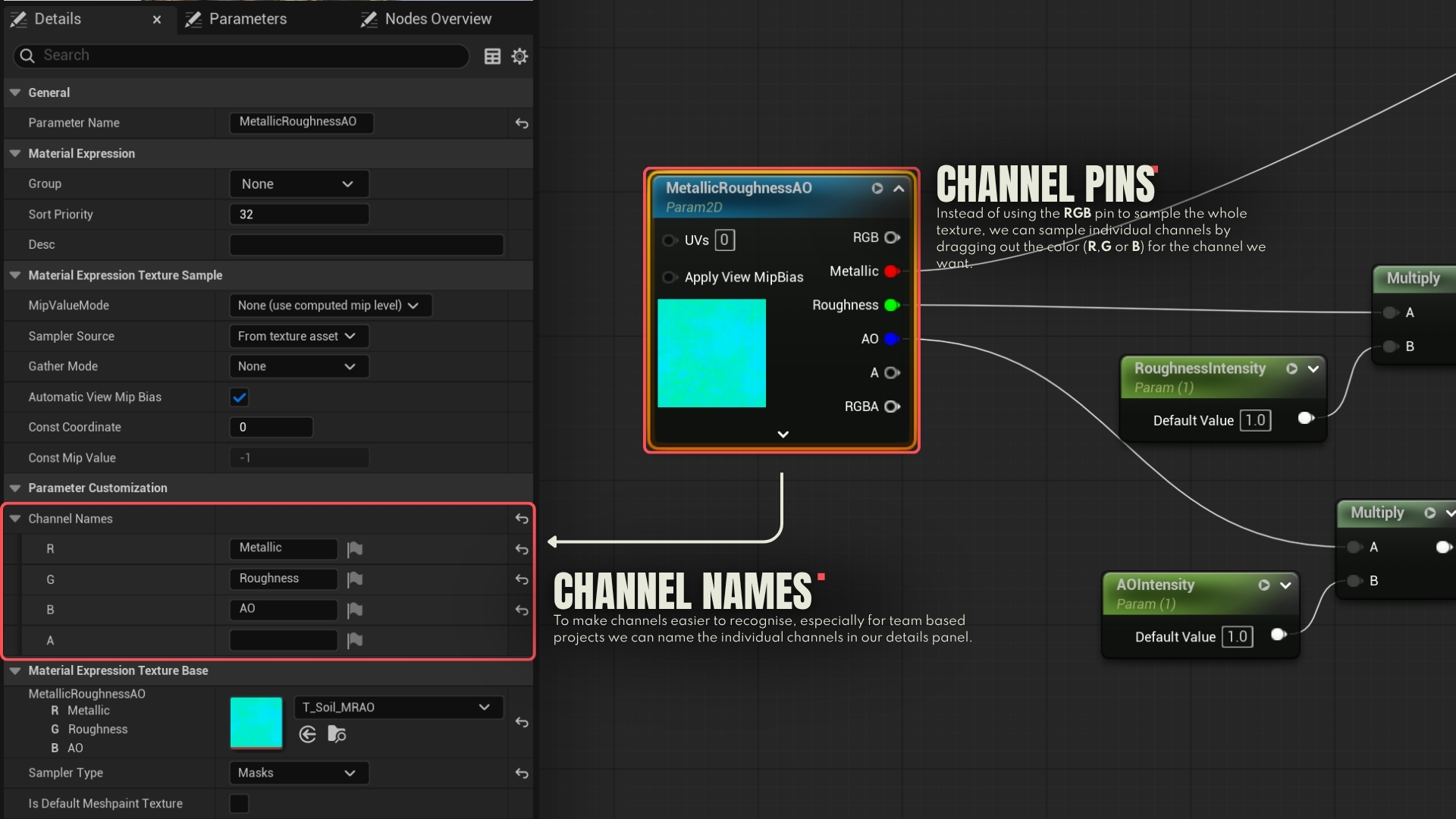This screenshot has width=1456, height=819.
Task: Reset the Sampler Type to default
Action: click(x=522, y=773)
